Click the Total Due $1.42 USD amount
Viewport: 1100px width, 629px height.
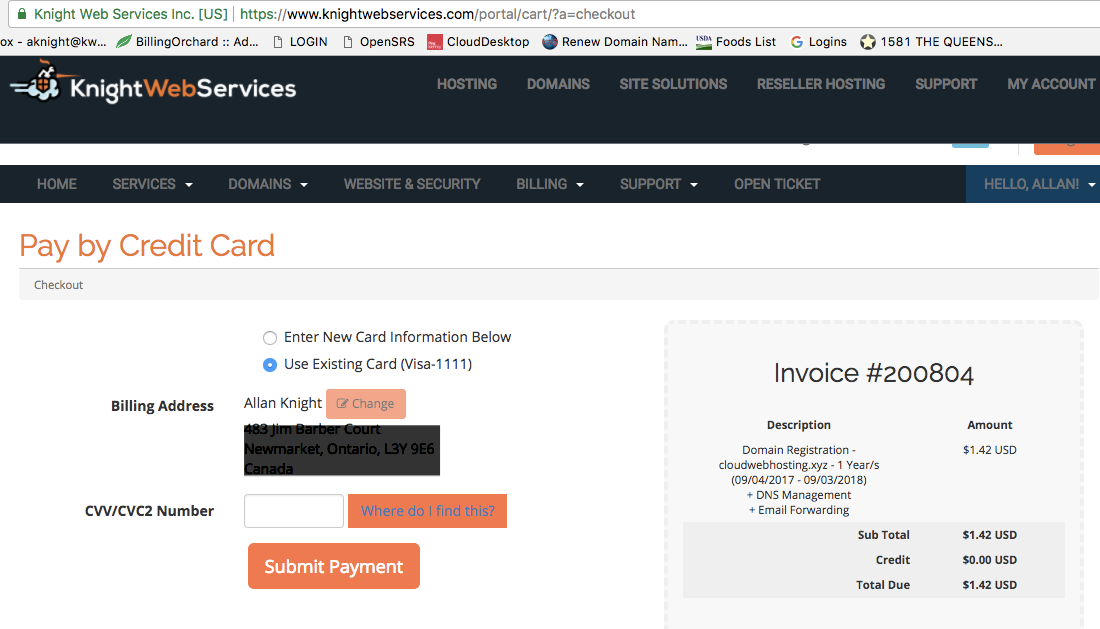point(989,585)
